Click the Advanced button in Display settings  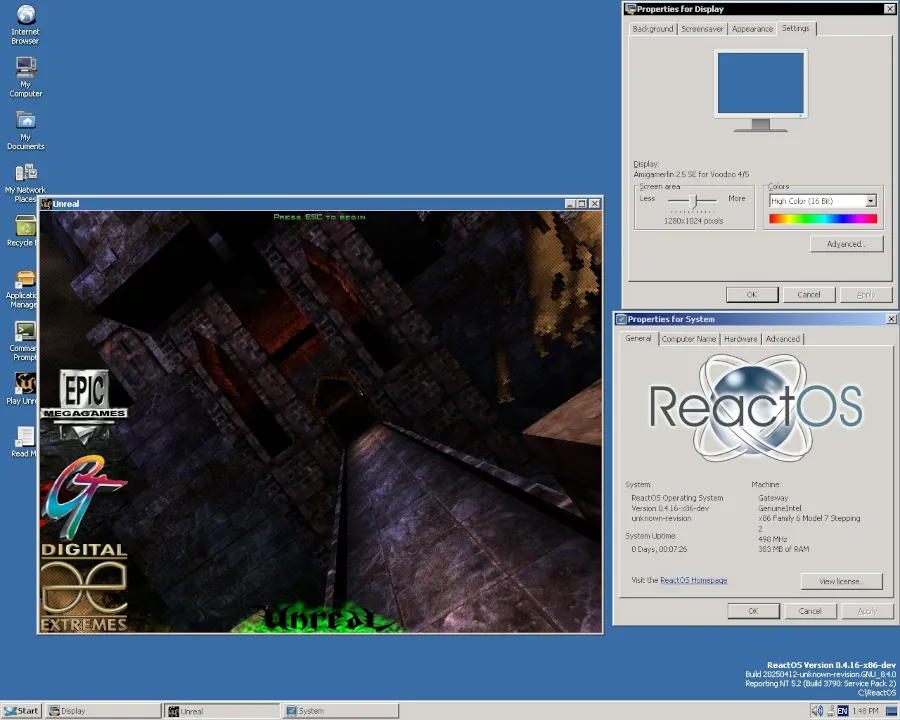click(x=845, y=243)
